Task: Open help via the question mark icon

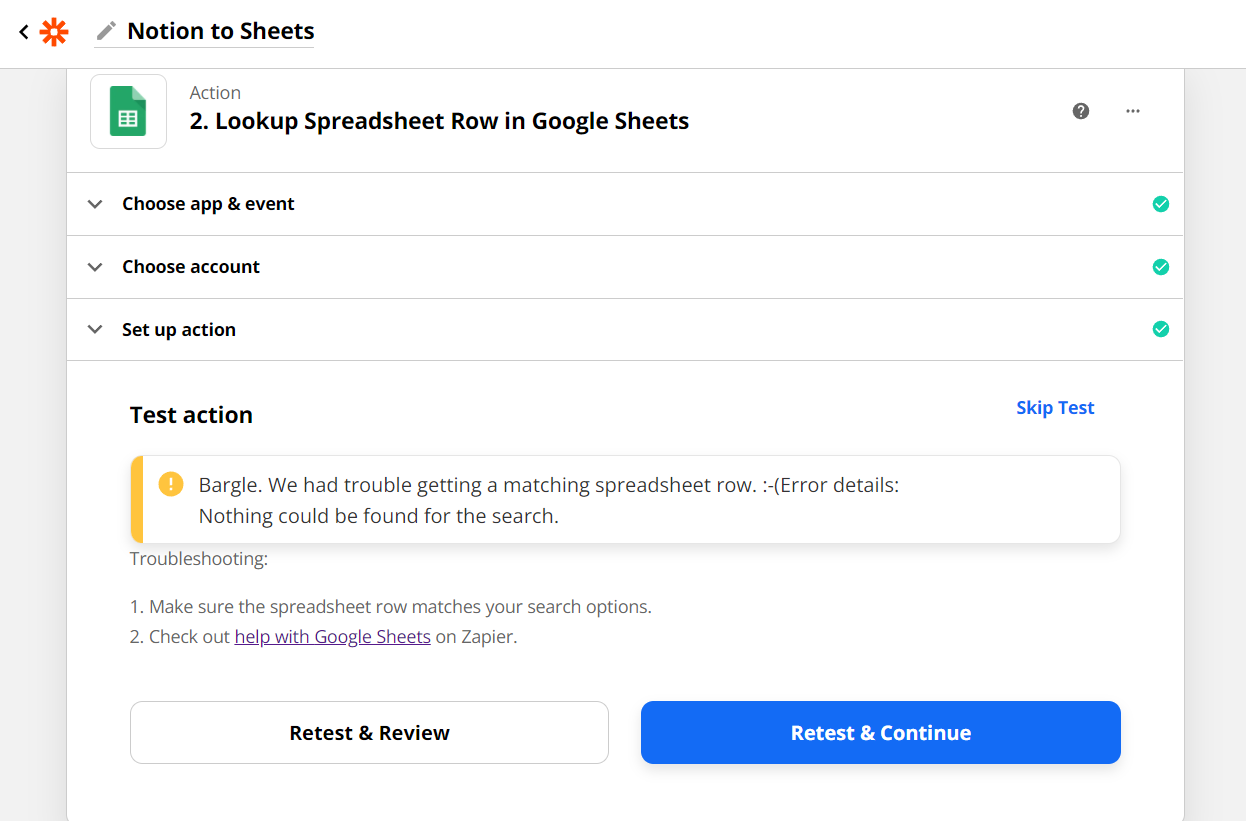Action: [1081, 111]
